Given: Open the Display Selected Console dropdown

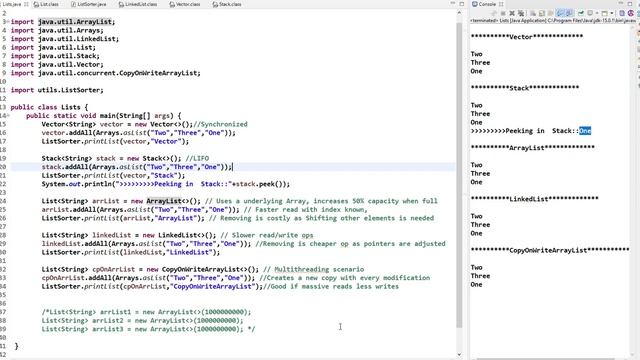Looking at the screenshot, I should (x=597, y=13).
